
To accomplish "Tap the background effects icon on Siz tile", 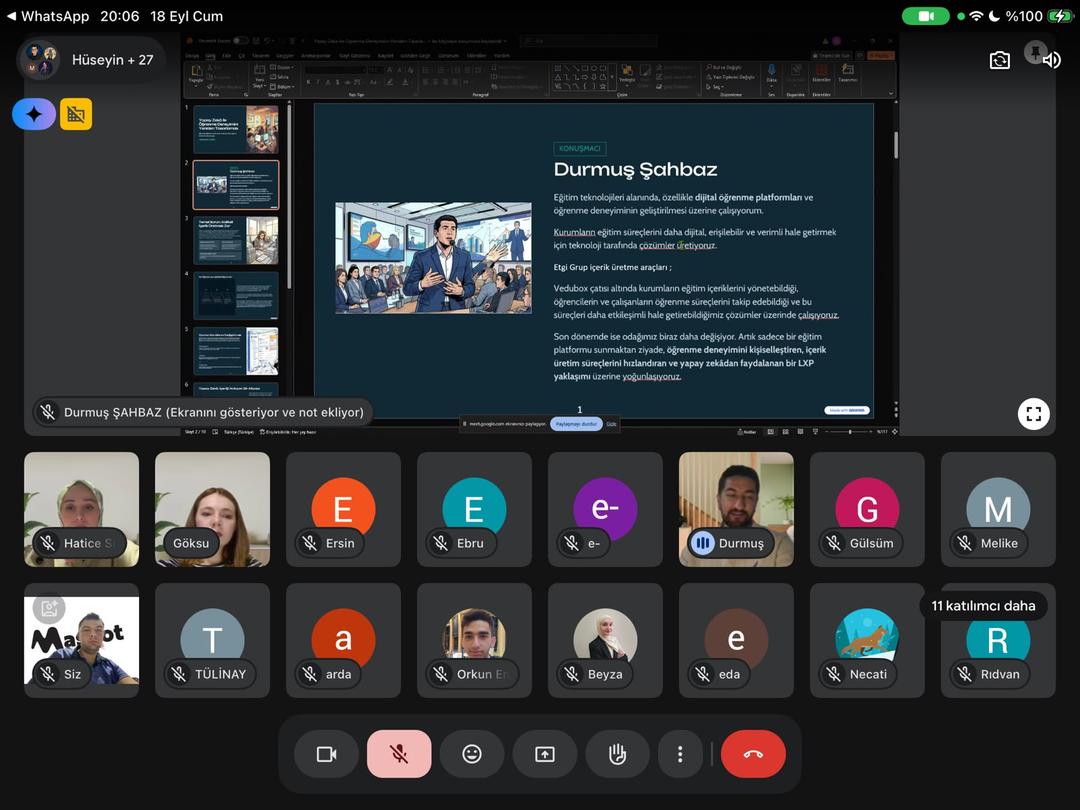I will (x=49, y=608).
